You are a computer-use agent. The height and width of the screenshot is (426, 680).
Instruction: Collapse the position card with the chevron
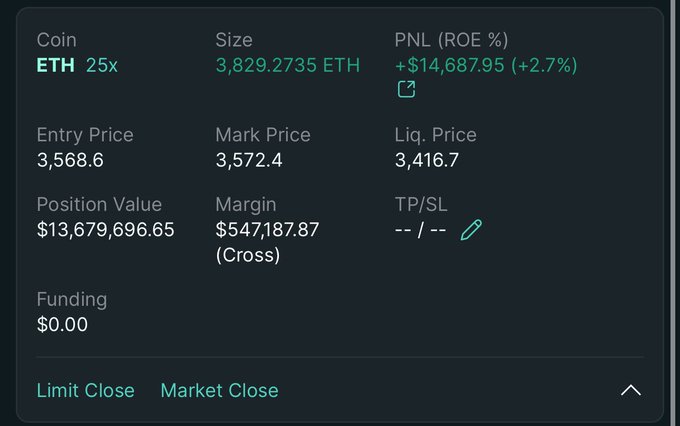tap(631, 390)
